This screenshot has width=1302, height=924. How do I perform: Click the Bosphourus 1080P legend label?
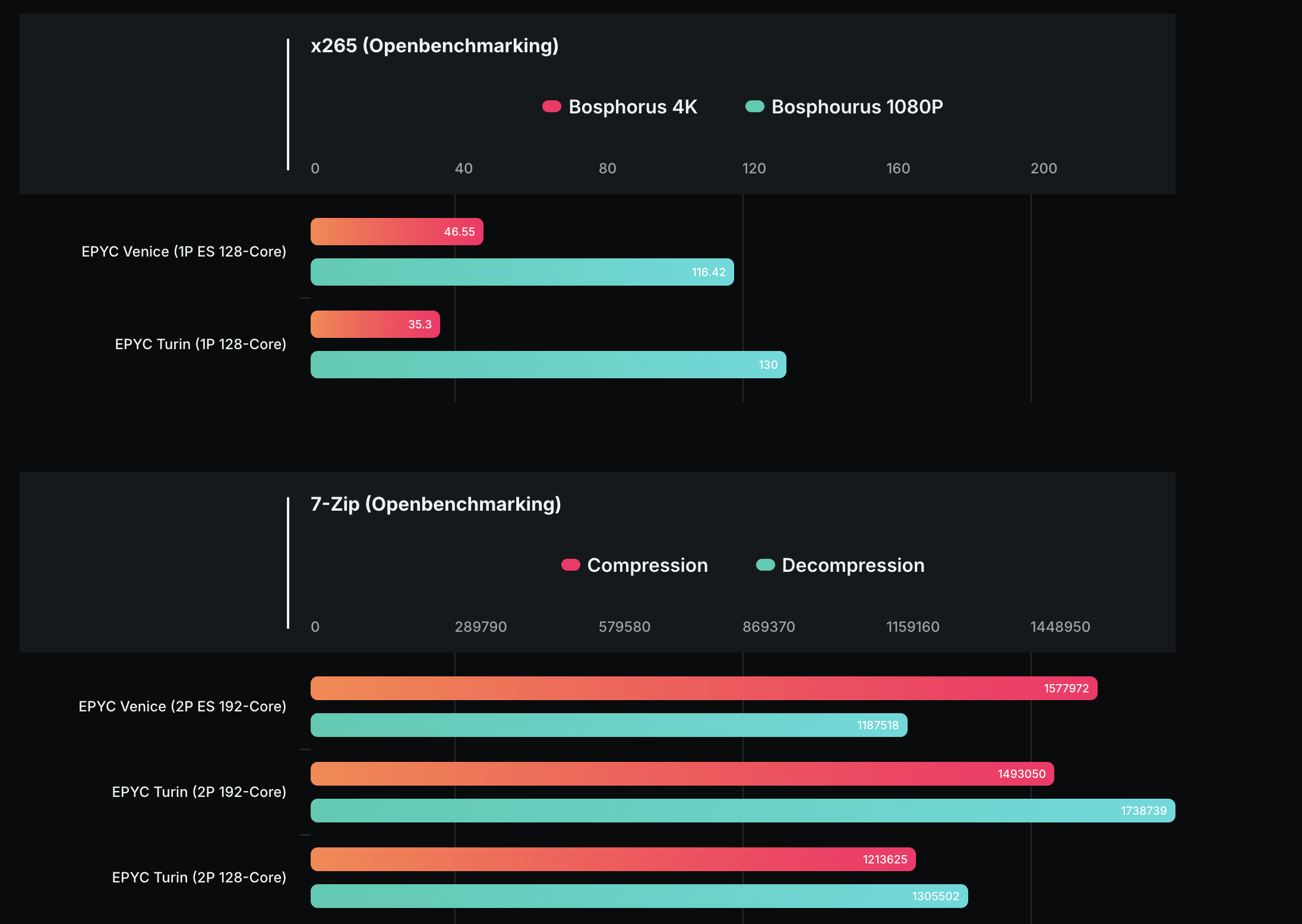coord(857,107)
